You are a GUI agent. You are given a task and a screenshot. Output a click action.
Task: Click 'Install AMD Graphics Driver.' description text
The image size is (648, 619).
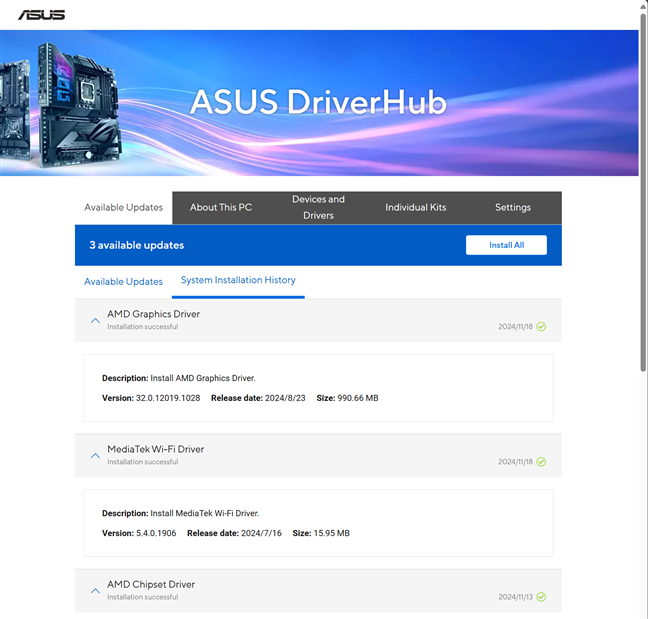point(203,378)
